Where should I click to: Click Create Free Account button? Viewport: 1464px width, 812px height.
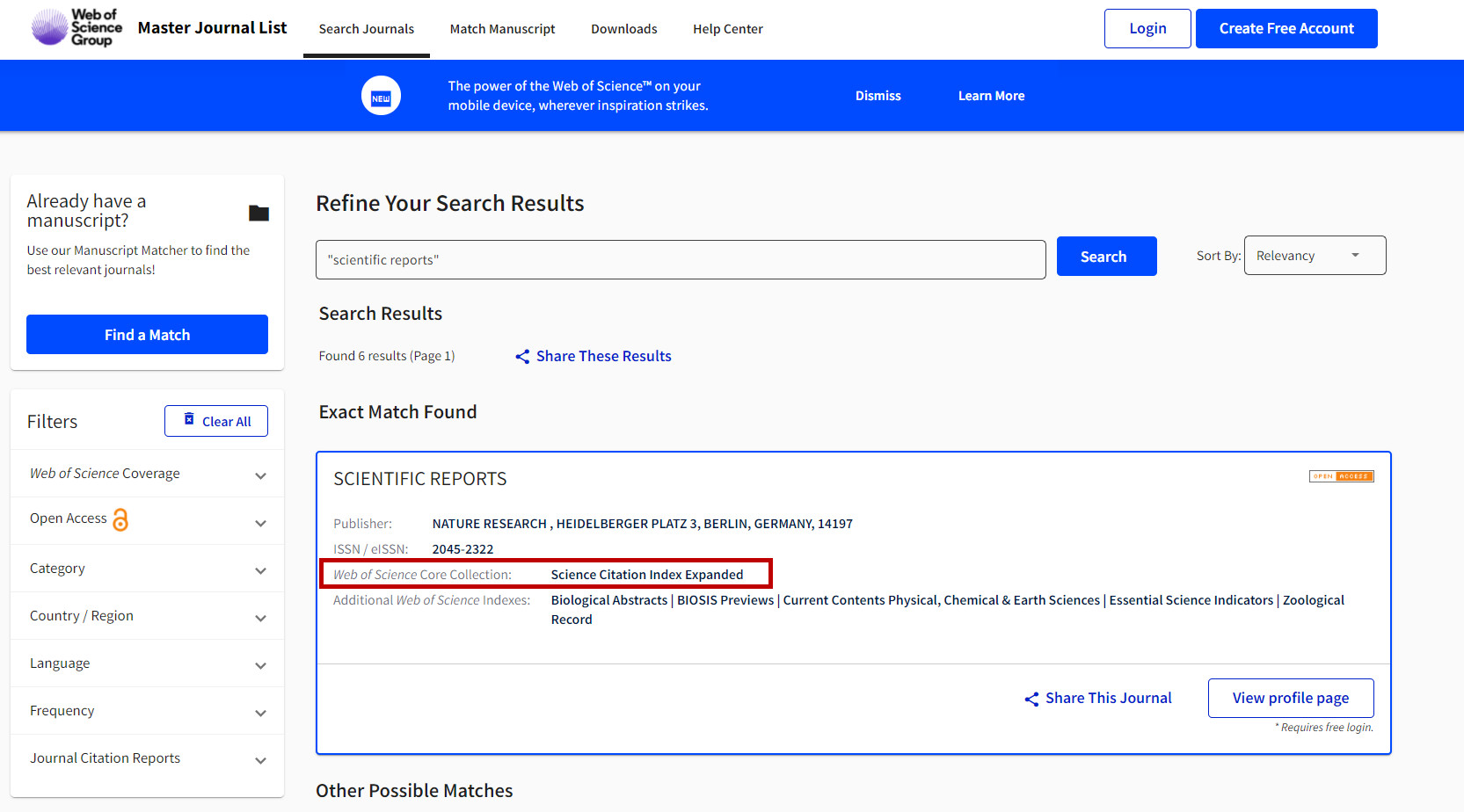pyautogui.click(x=1286, y=28)
